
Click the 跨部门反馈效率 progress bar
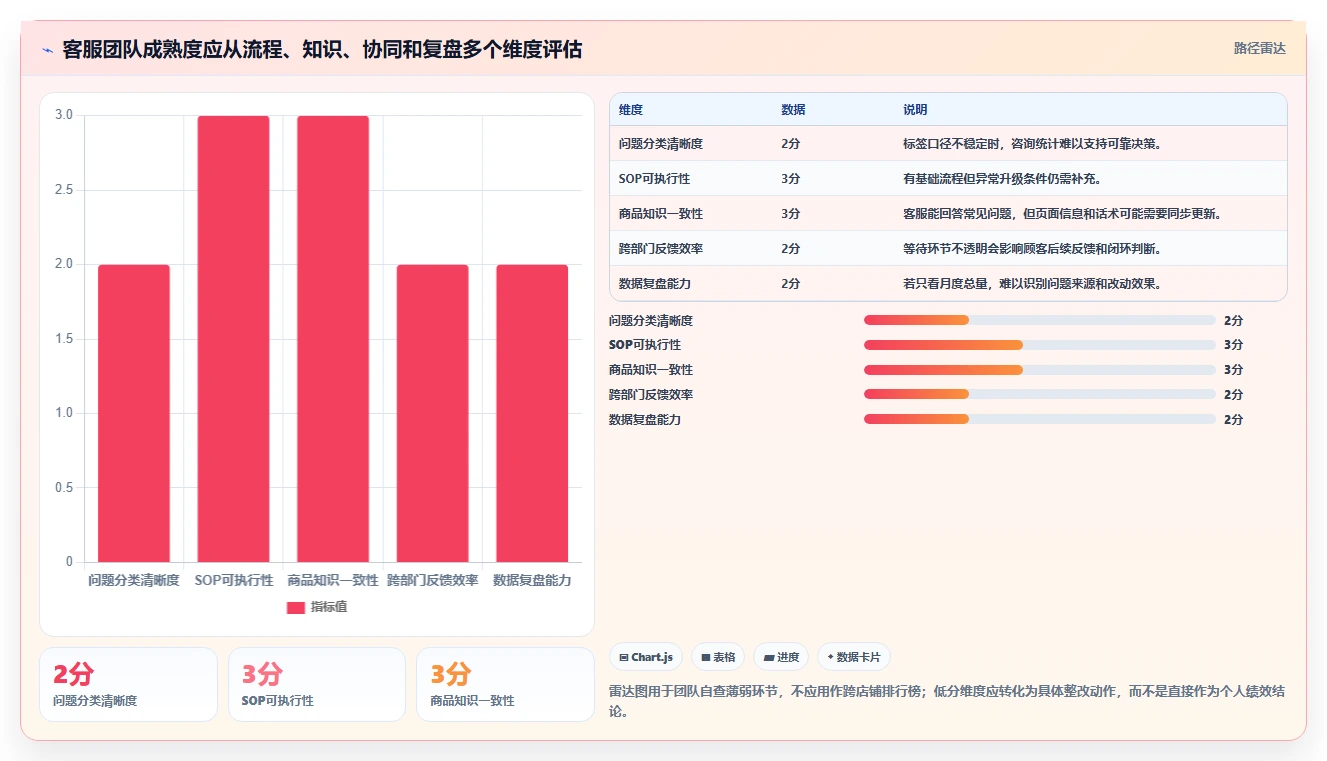point(1040,395)
